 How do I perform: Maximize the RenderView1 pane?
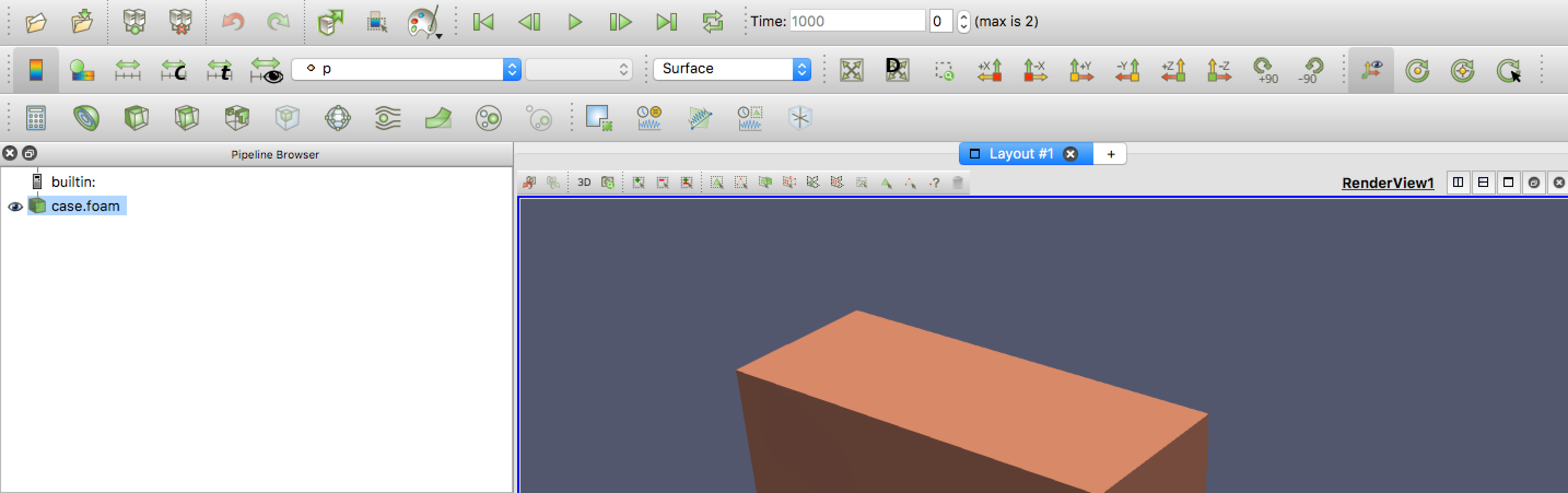point(1508,182)
